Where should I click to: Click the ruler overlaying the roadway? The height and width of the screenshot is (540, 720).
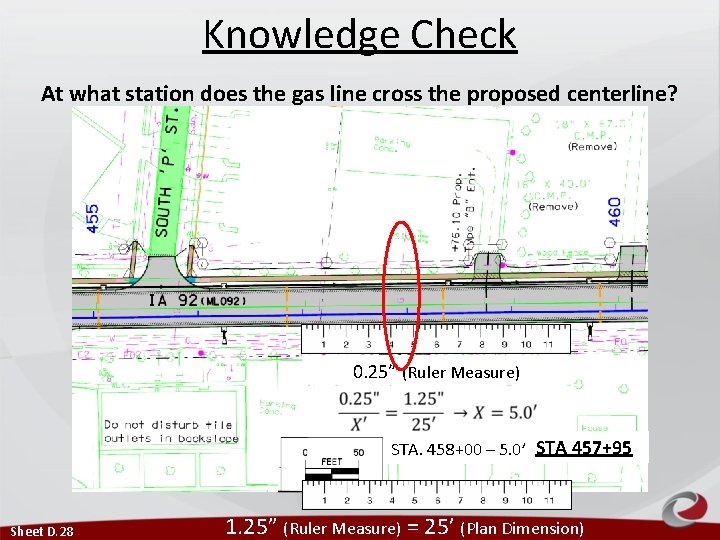435,339
